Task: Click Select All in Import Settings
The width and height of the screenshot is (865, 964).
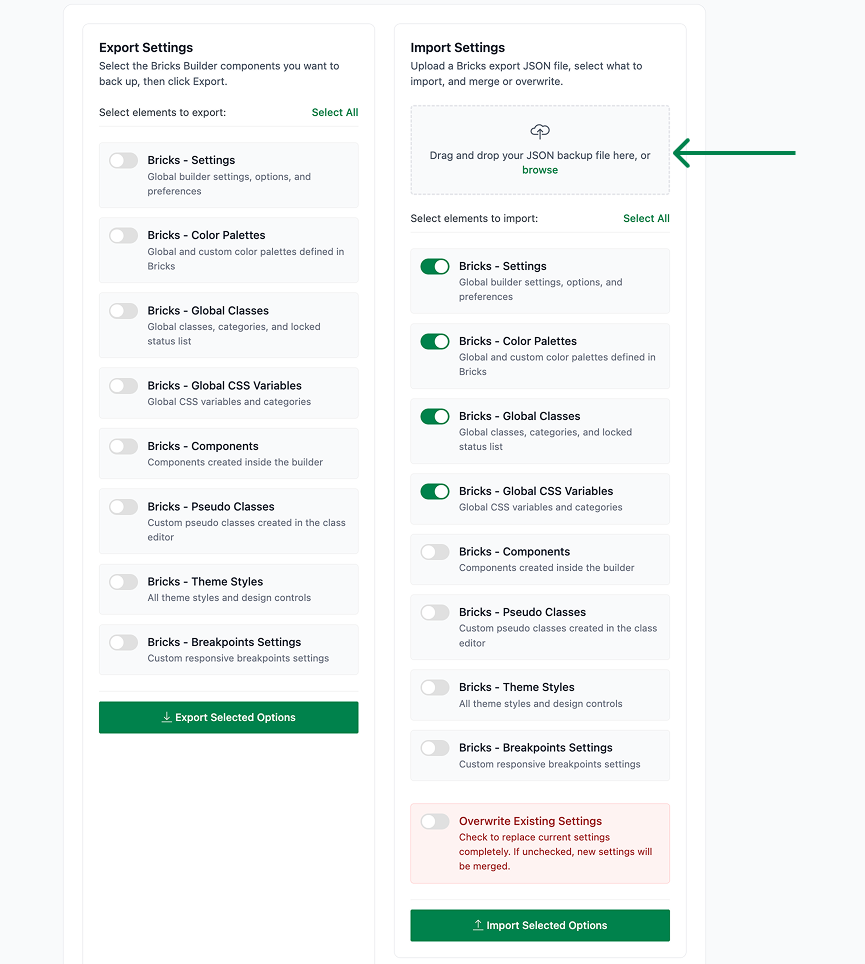Action: [646, 218]
